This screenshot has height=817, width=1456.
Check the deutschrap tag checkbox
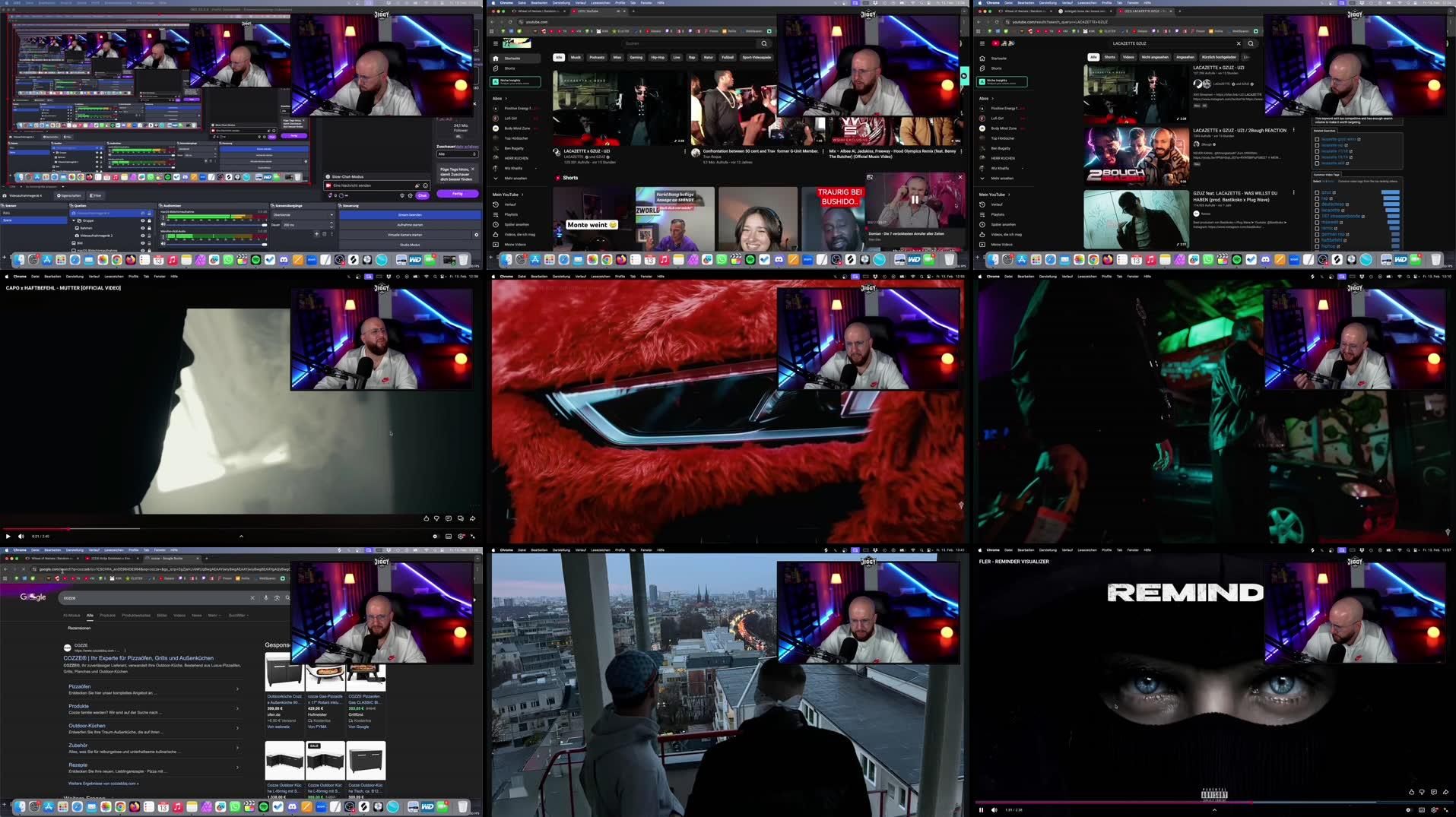(x=1317, y=204)
